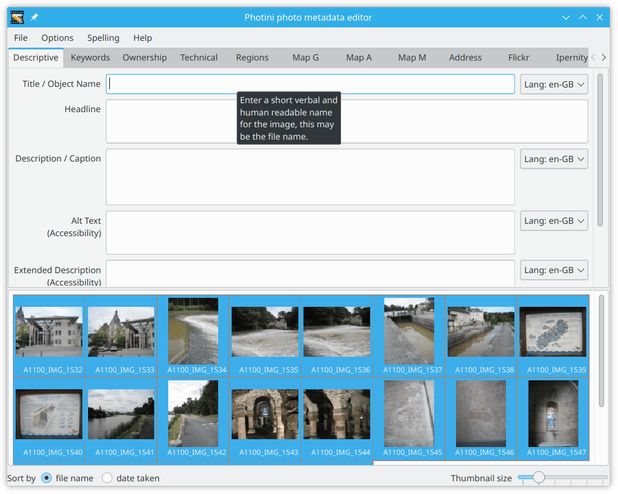
Task: Switch to the Descriptive tab
Action: tap(35, 58)
